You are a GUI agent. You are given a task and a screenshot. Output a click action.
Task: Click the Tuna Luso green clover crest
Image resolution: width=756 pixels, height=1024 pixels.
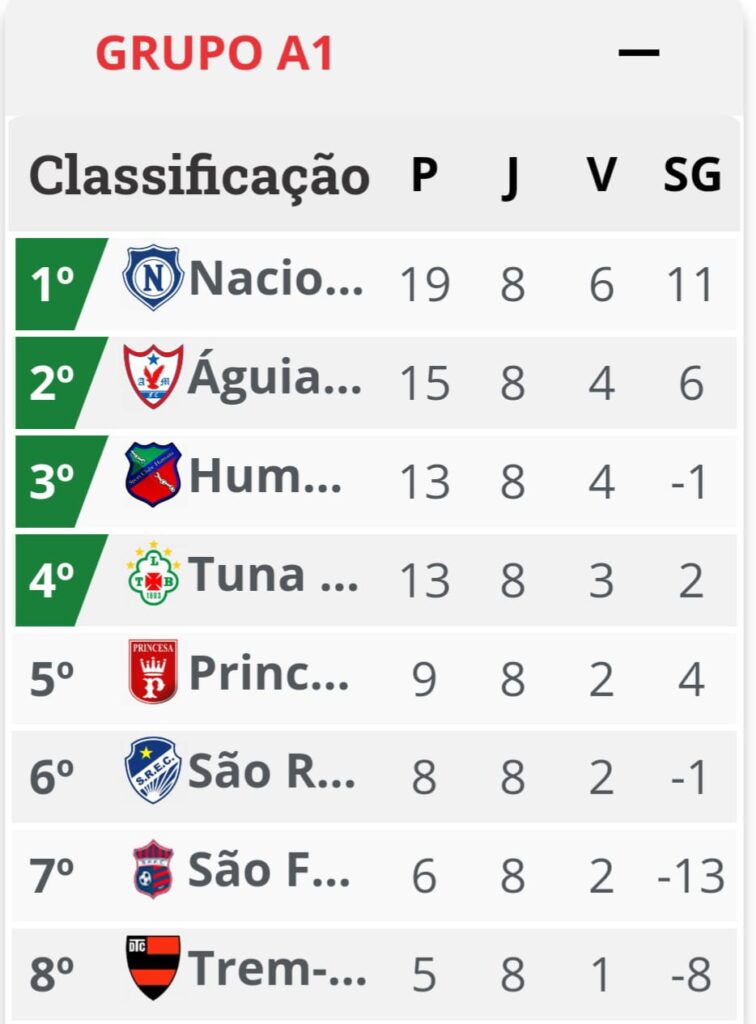pos(153,573)
